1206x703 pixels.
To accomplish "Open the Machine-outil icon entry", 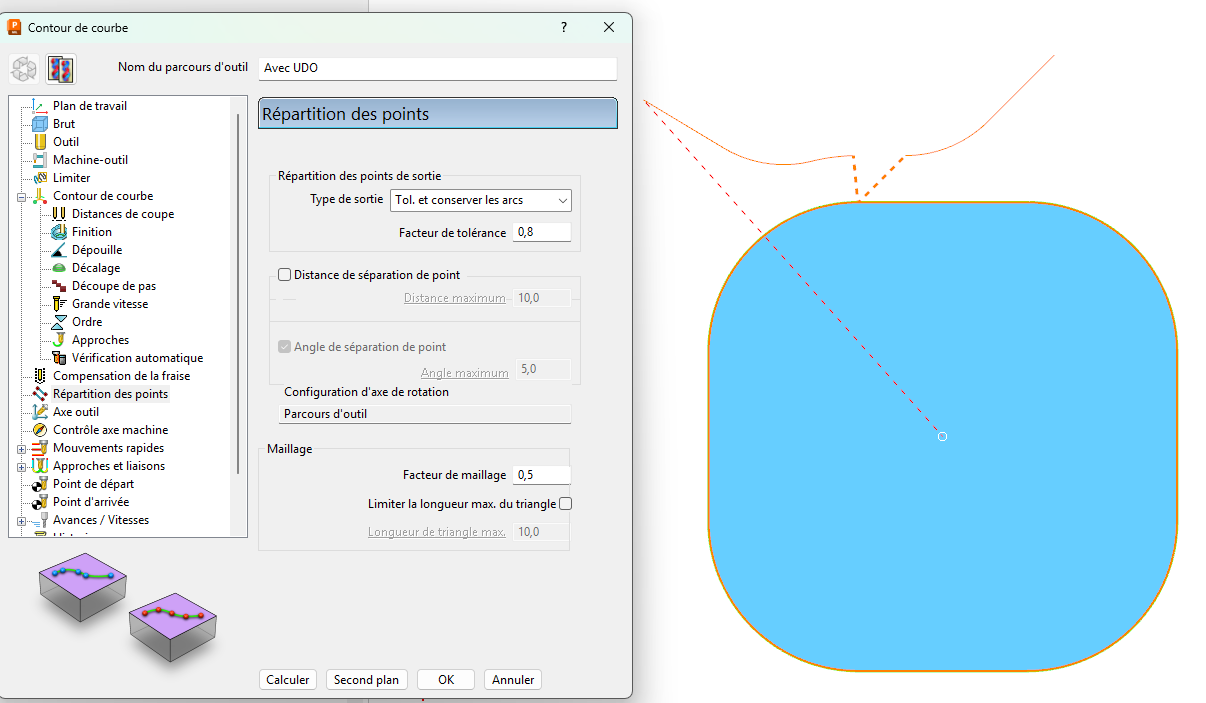I will (x=40, y=160).
